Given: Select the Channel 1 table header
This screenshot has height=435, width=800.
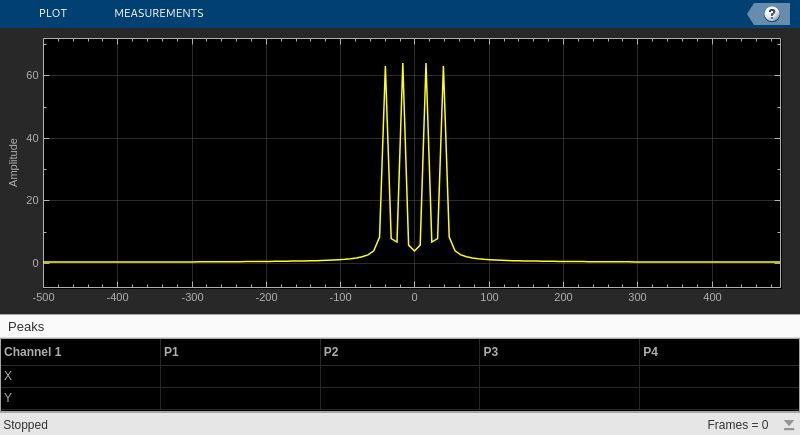Looking at the screenshot, I should coord(33,352).
